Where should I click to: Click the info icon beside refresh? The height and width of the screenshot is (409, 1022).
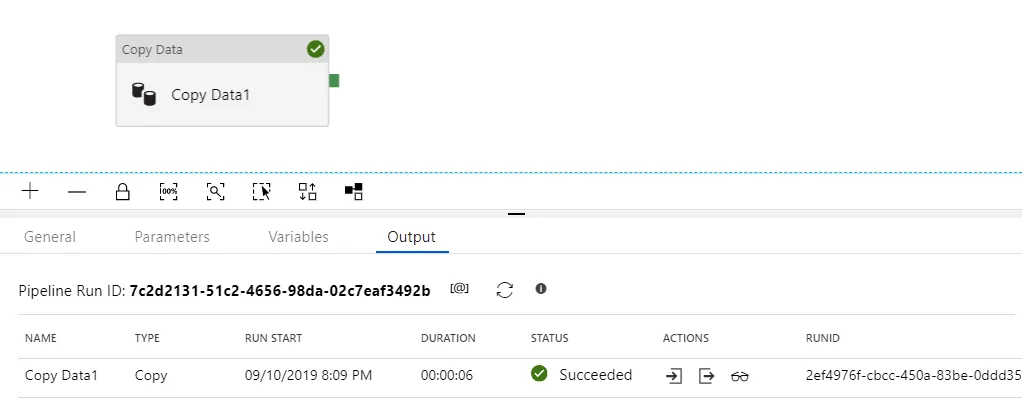point(541,289)
